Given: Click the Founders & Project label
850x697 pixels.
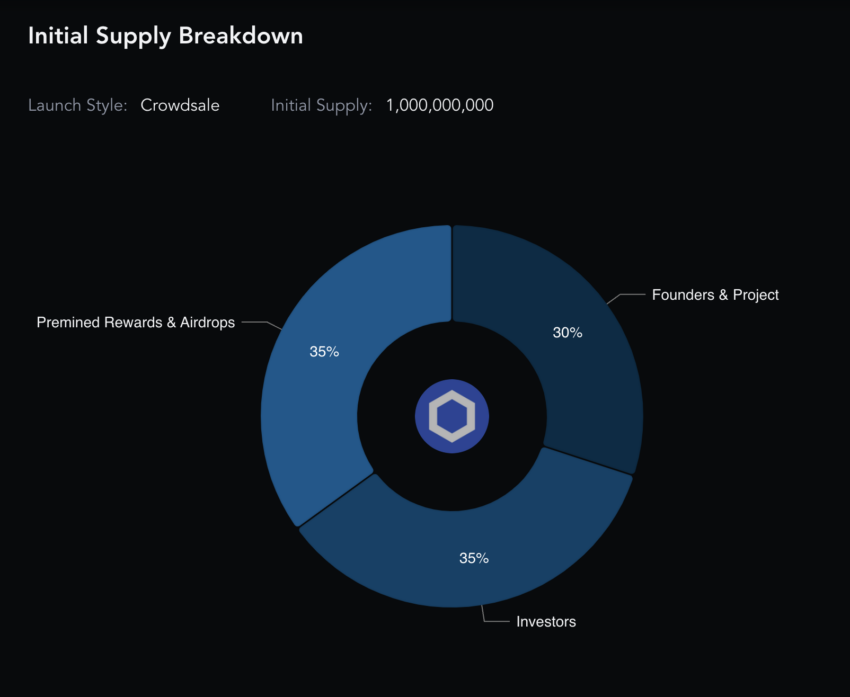Looking at the screenshot, I should point(715,295).
